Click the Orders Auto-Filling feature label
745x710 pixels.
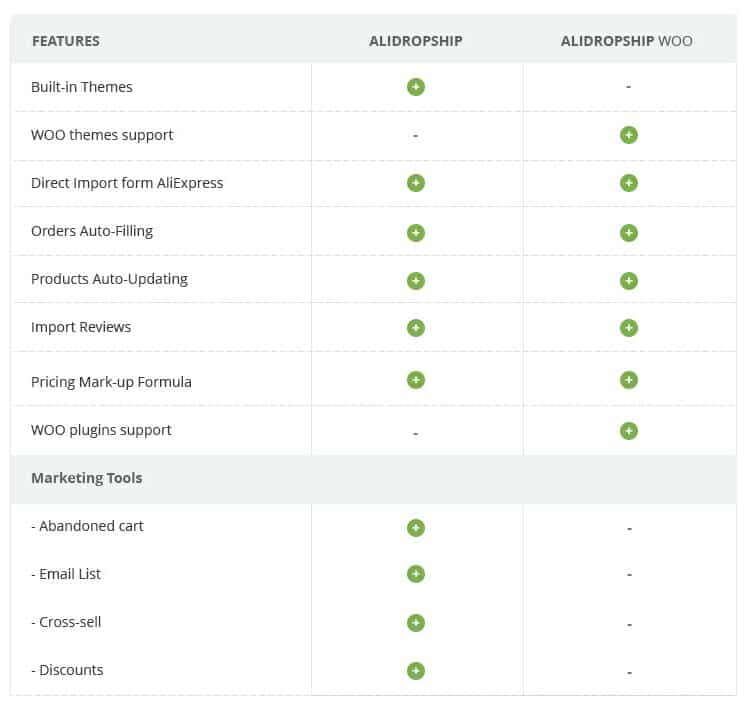92,231
